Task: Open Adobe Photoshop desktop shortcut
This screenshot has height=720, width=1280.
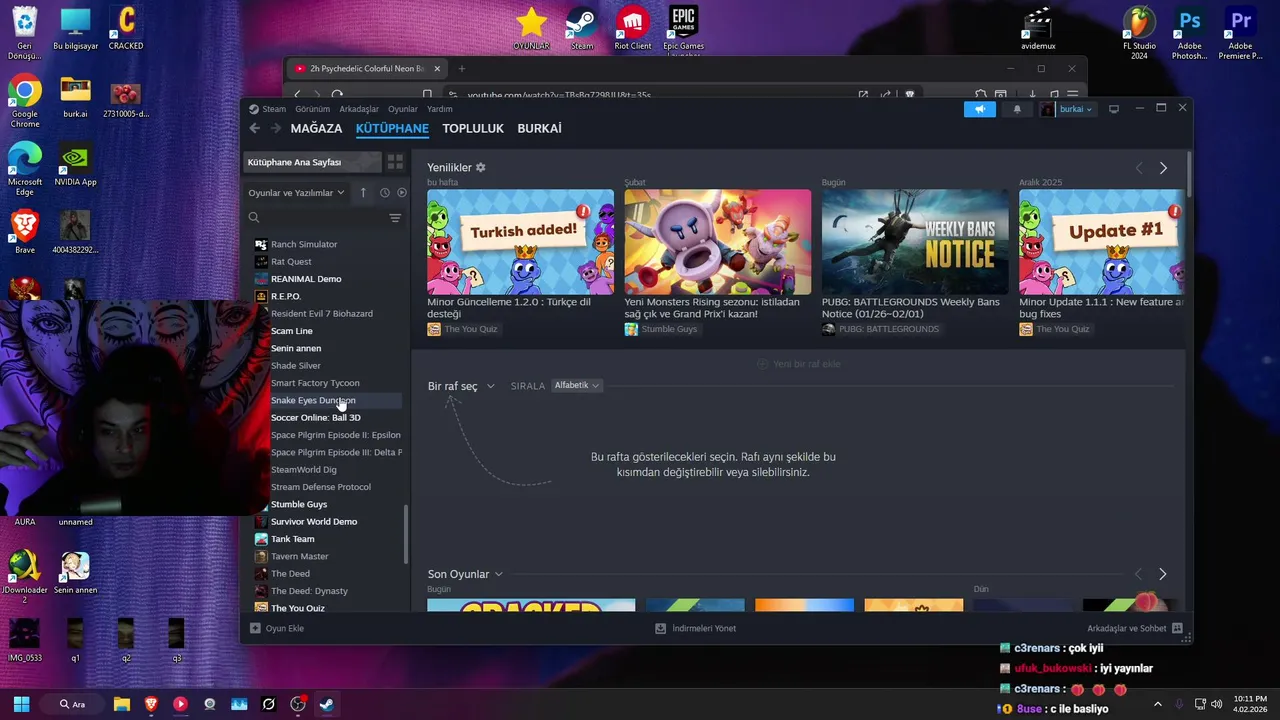Action: (1189, 32)
